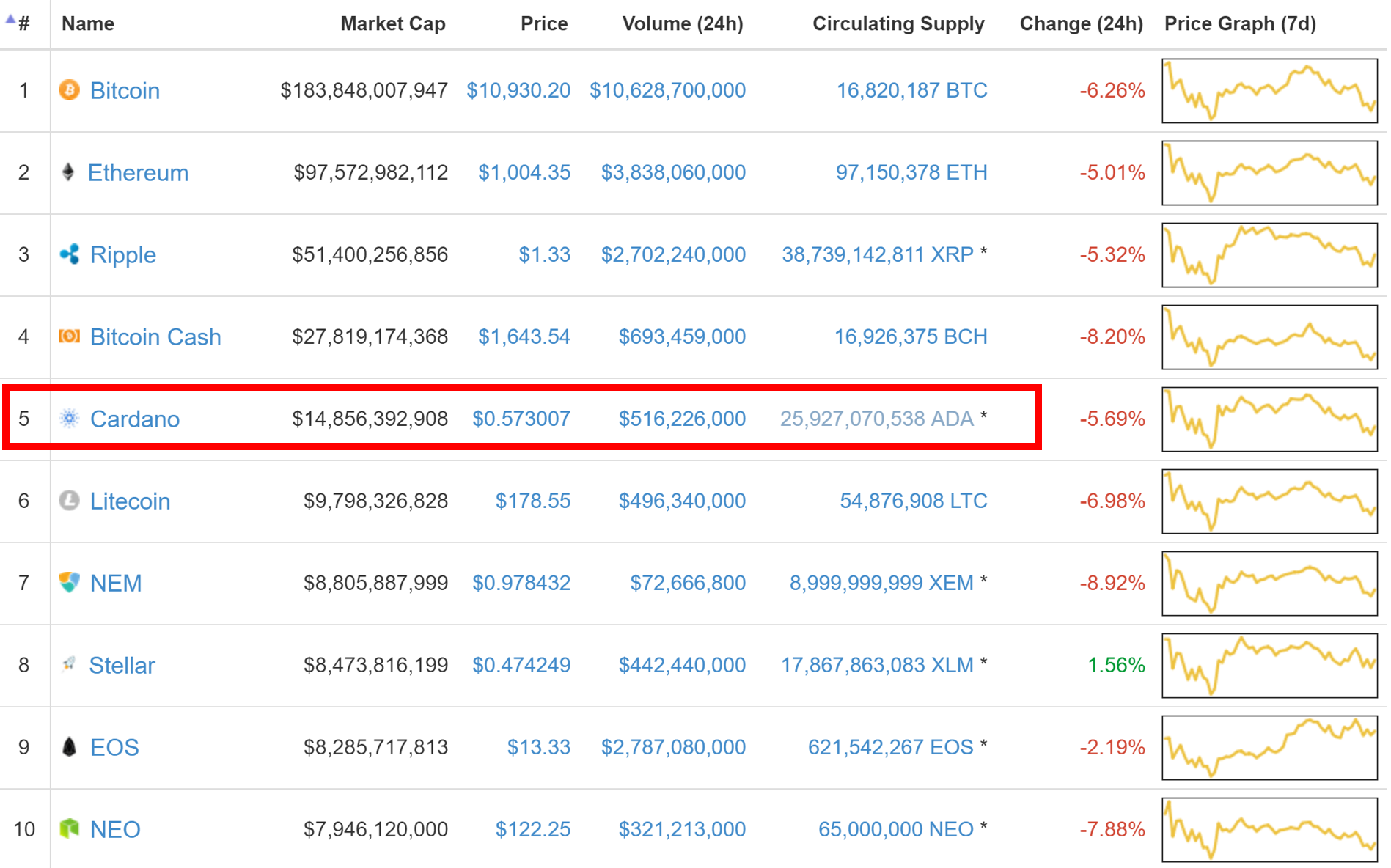
Task: Click the NEO green logo icon
Action: pyautogui.click(x=69, y=829)
